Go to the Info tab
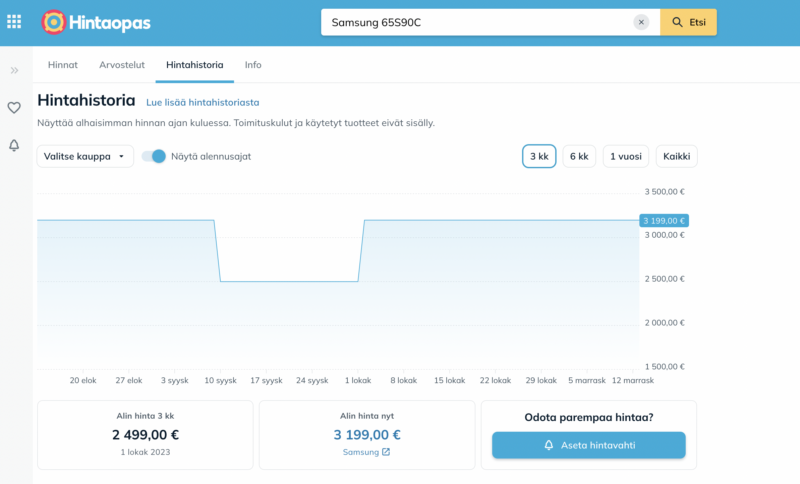Image resolution: width=800 pixels, height=484 pixels. (x=253, y=65)
